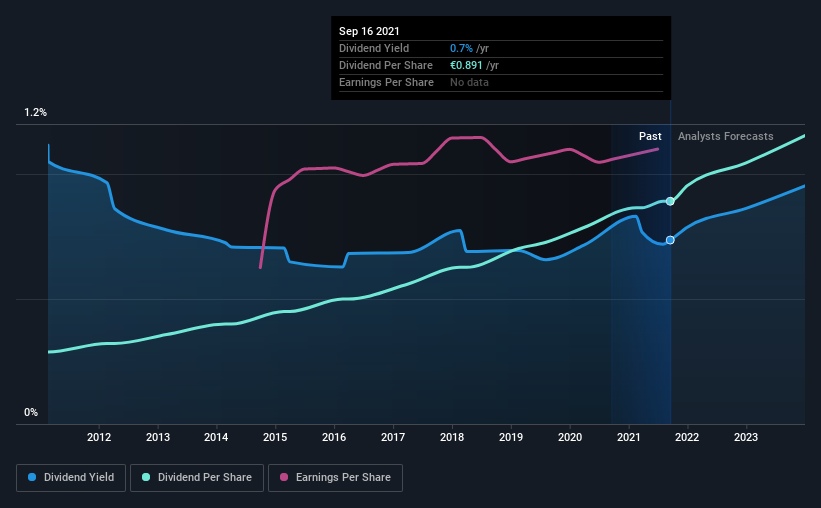
Task: Toggle the Earnings Per Share legend button
Action: (335, 478)
